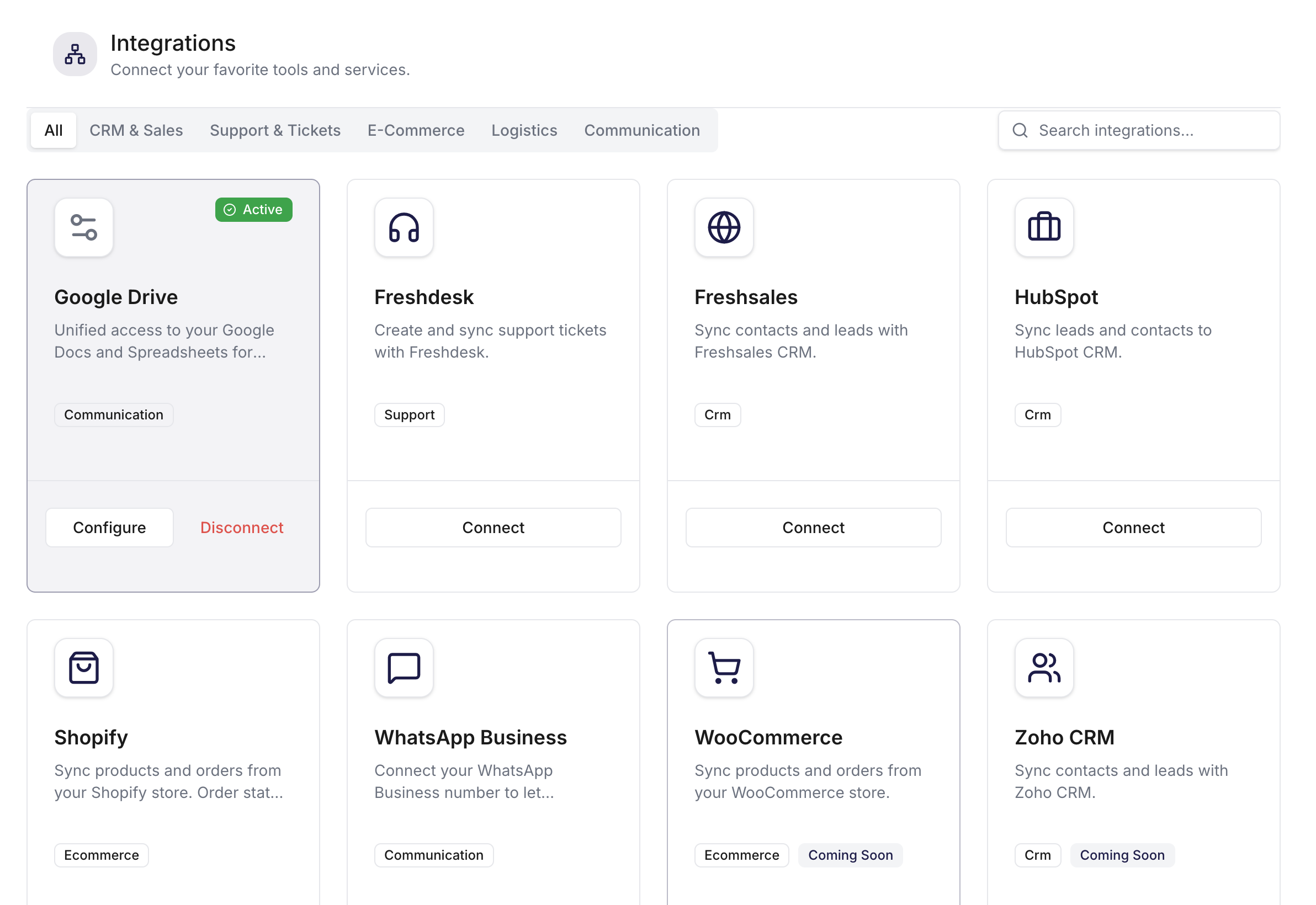Click the Coming Soon badge on WooCommerce

point(850,855)
